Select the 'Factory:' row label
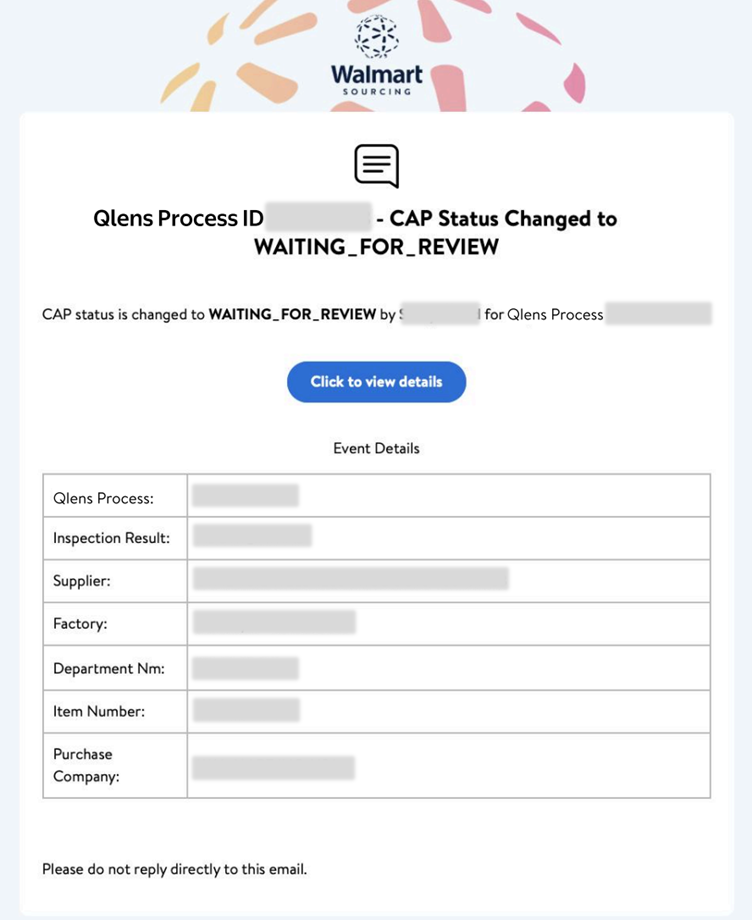The width and height of the screenshot is (752, 920). pyautogui.click(x=80, y=624)
